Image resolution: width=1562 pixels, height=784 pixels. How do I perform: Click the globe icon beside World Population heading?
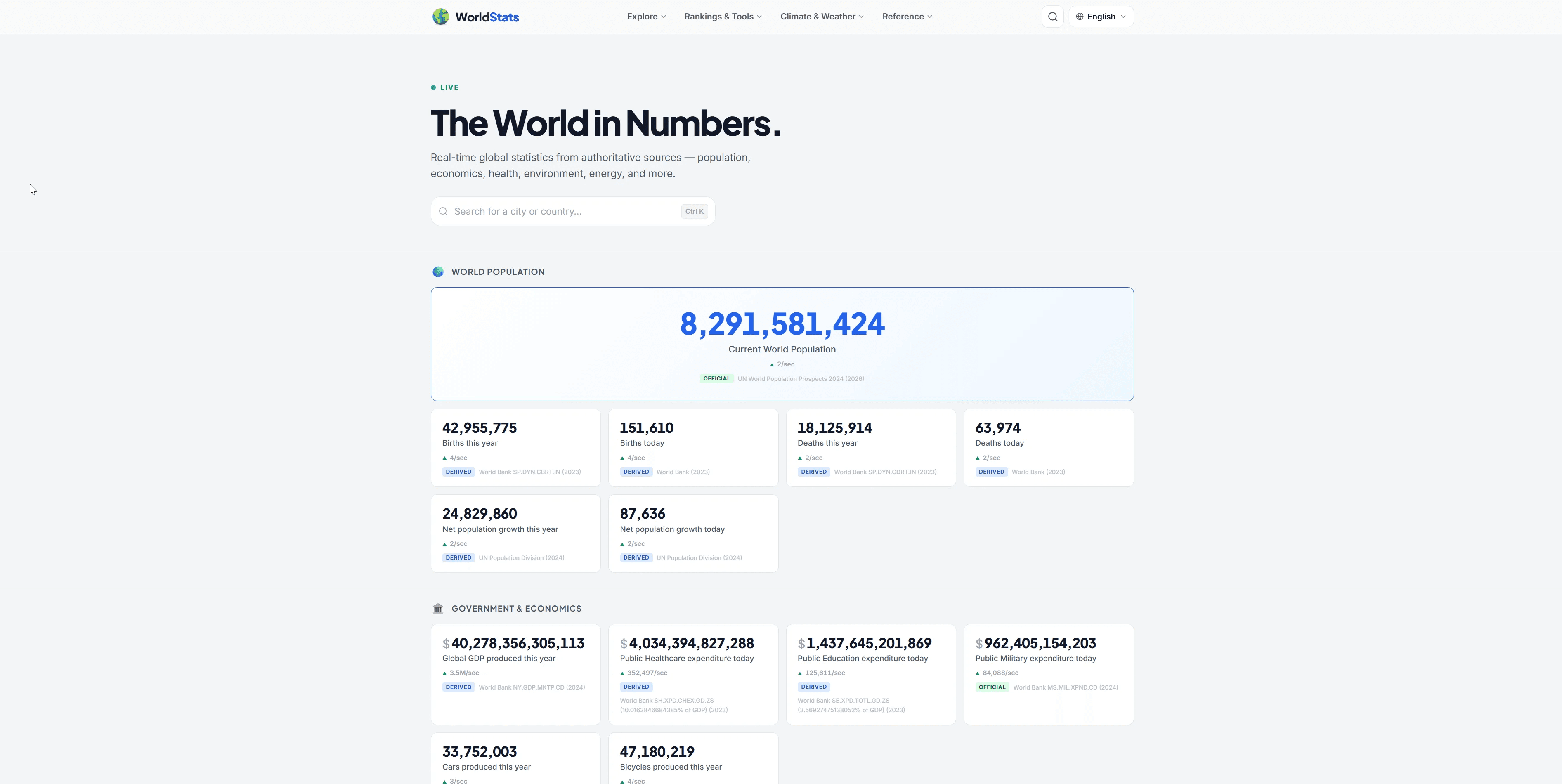(x=438, y=272)
